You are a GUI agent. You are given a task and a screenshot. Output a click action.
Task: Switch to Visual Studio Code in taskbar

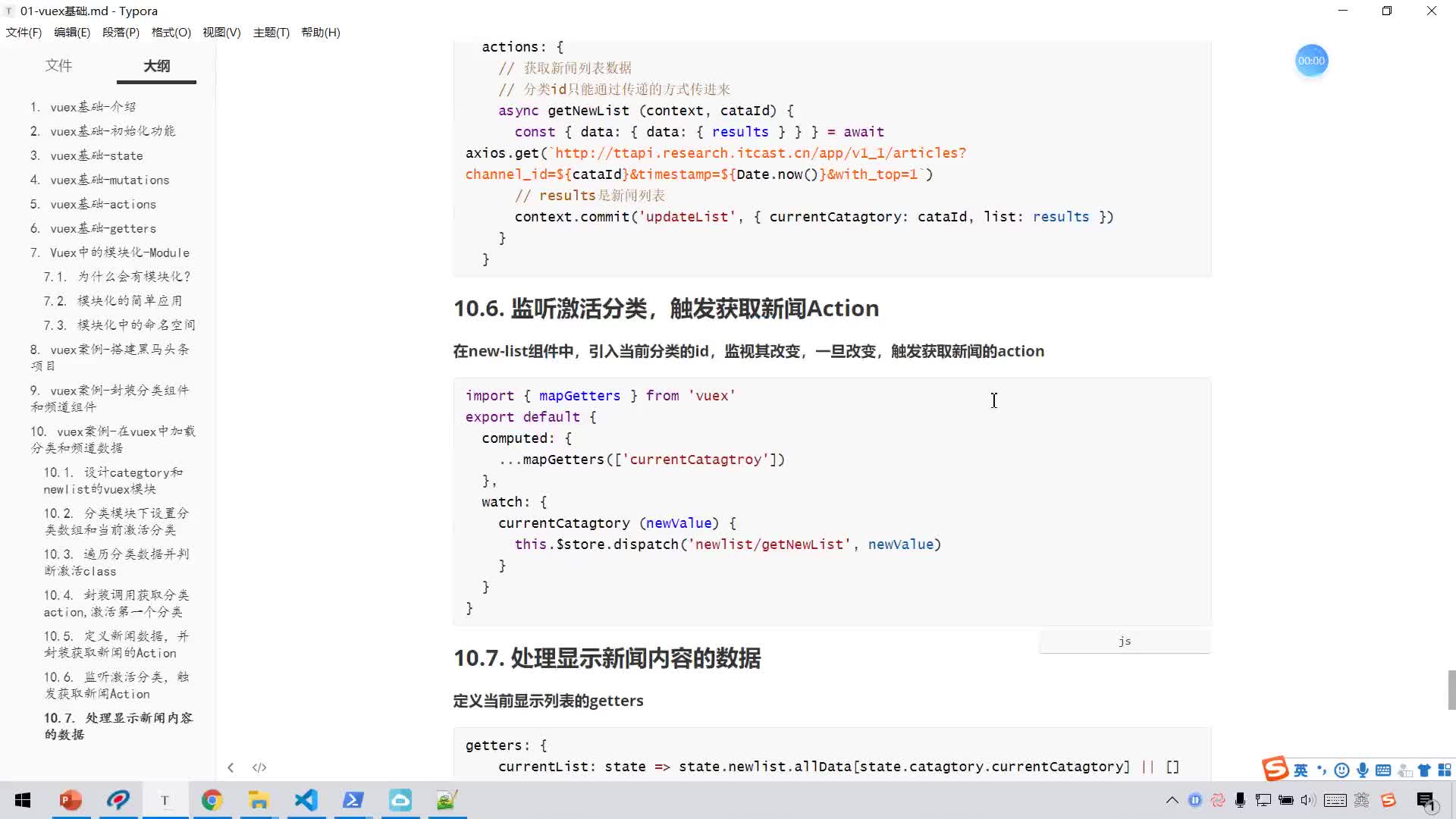click(306, 800)
